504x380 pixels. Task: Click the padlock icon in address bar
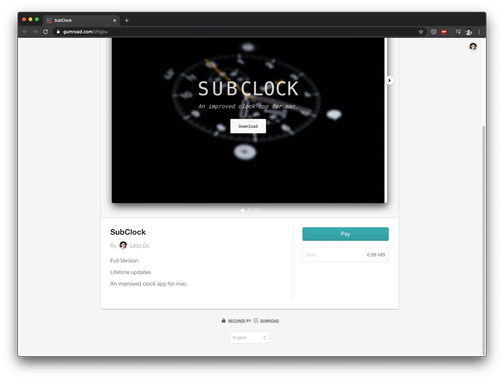58,32
